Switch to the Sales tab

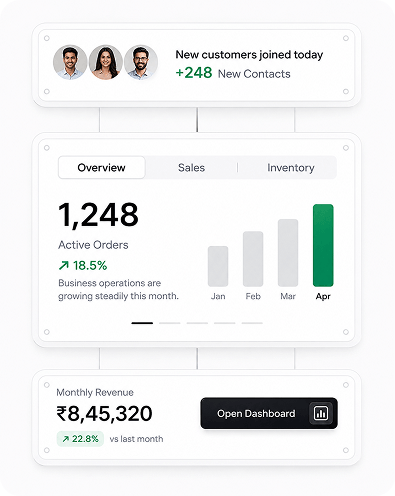tap(191, 167)
